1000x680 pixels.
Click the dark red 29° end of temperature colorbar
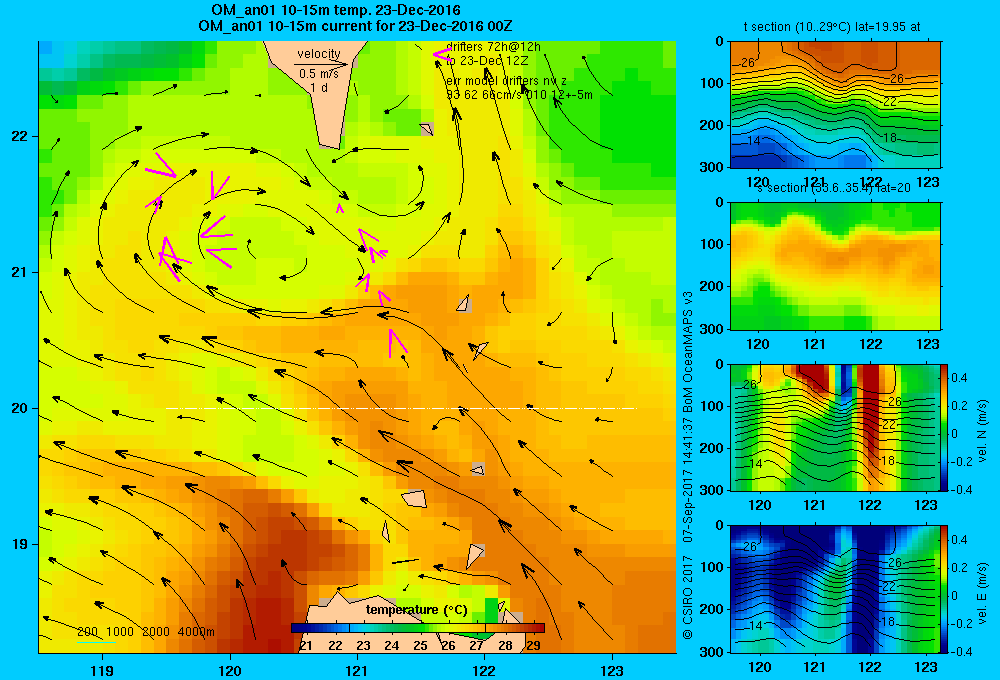(538, 628)
